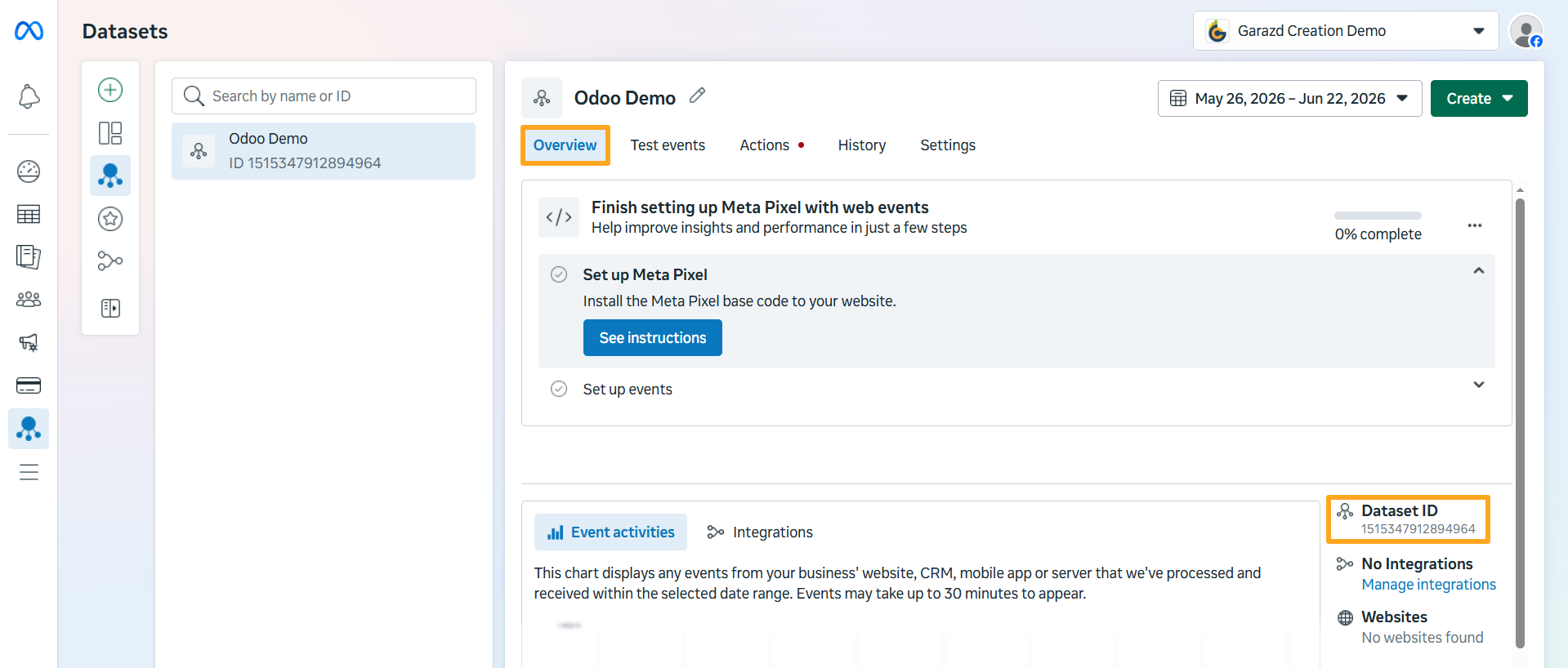The height and width of the screenshot is (668, 1568).
Task: Open the History tab
Action: [x=862, y=145]
